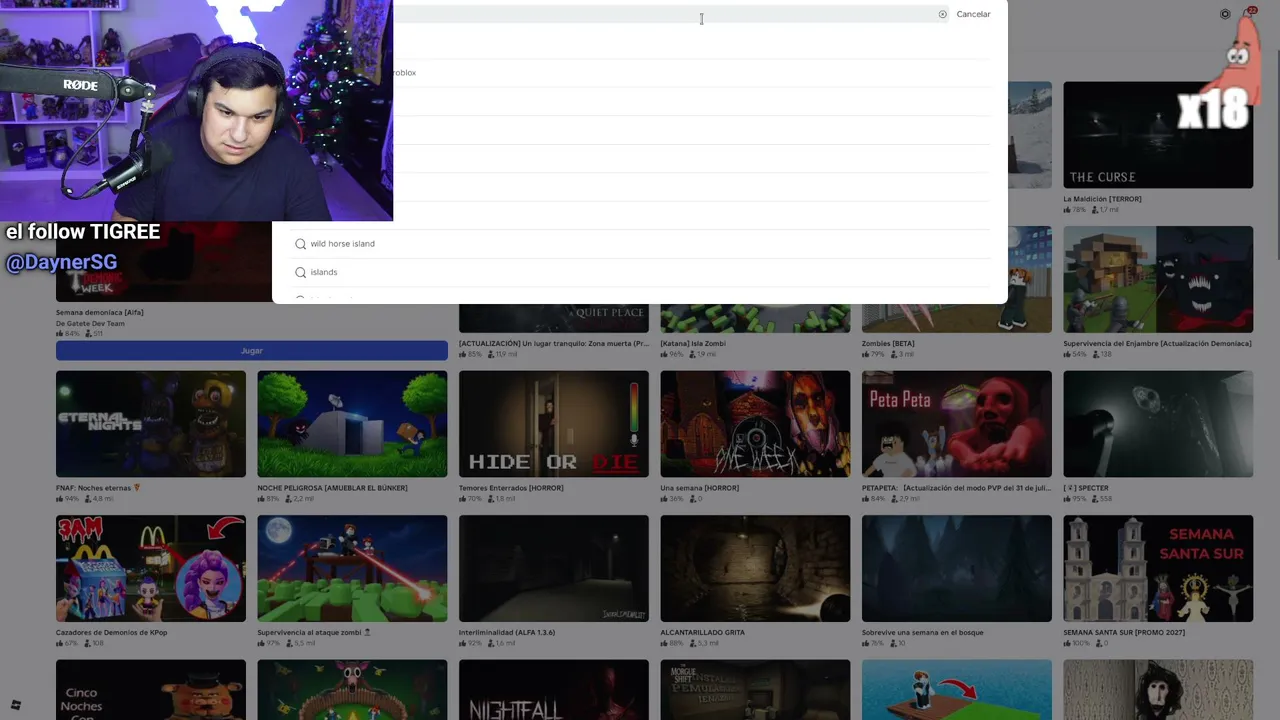Viewport: 1280px width, 720px height.
Task: Open the SPECTER game thumbnail
Action: 1158,424
